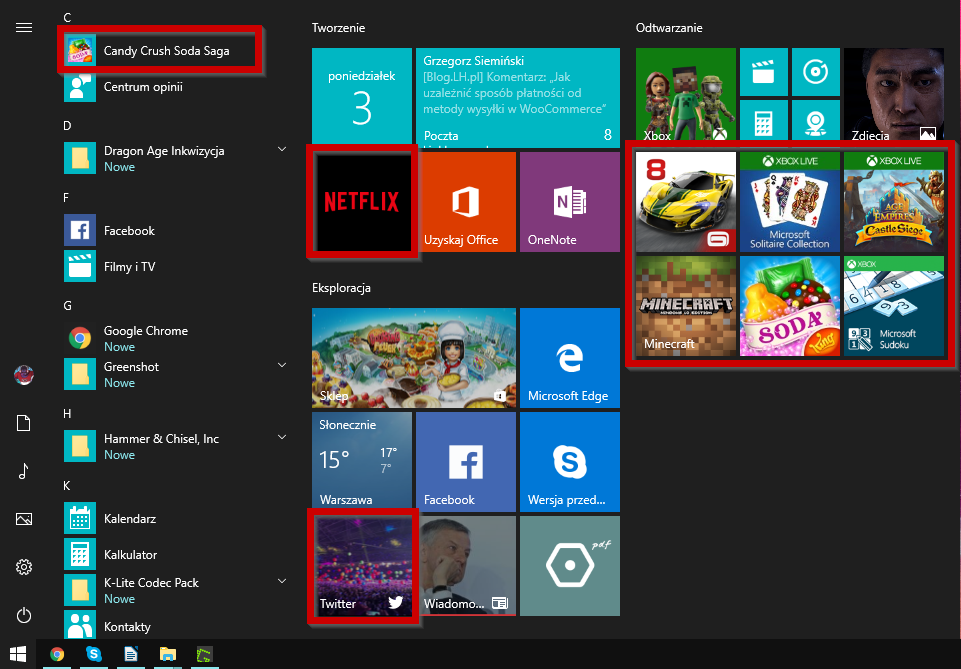Open Uzyskaj Office tile

(466, 202)
